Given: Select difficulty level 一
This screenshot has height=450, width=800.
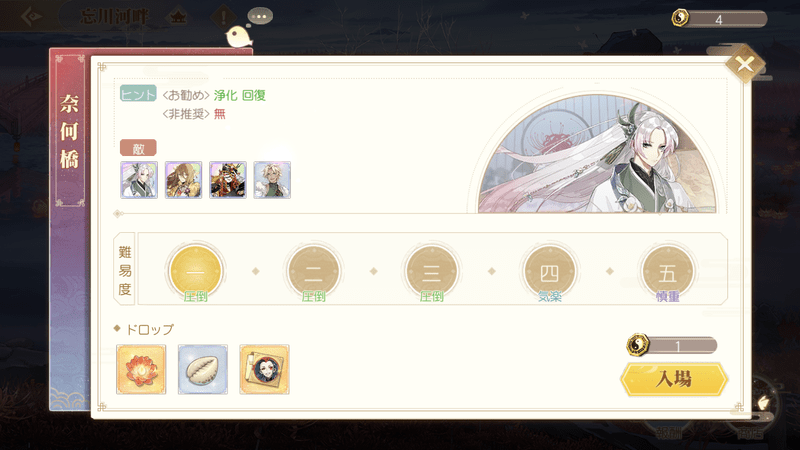Looking at the screenshot, I should coord(195,271).
